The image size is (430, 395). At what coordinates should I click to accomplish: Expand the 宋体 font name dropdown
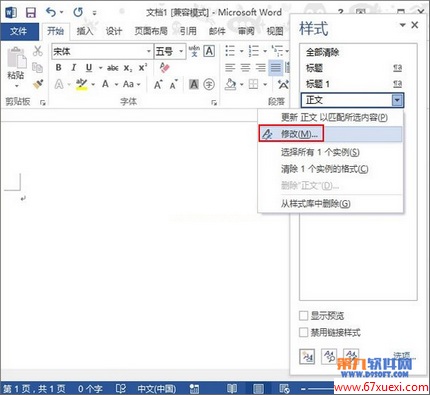pyautogui.click(x=149, y=51)
